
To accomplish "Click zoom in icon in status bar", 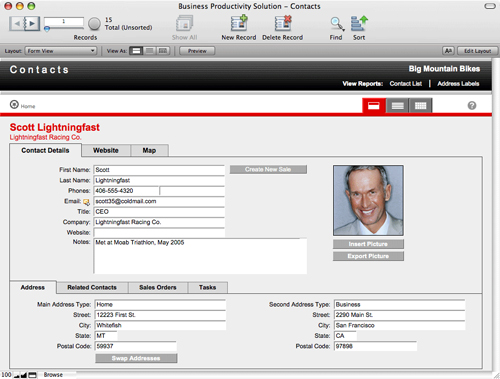I will click(x=24, y=375).
